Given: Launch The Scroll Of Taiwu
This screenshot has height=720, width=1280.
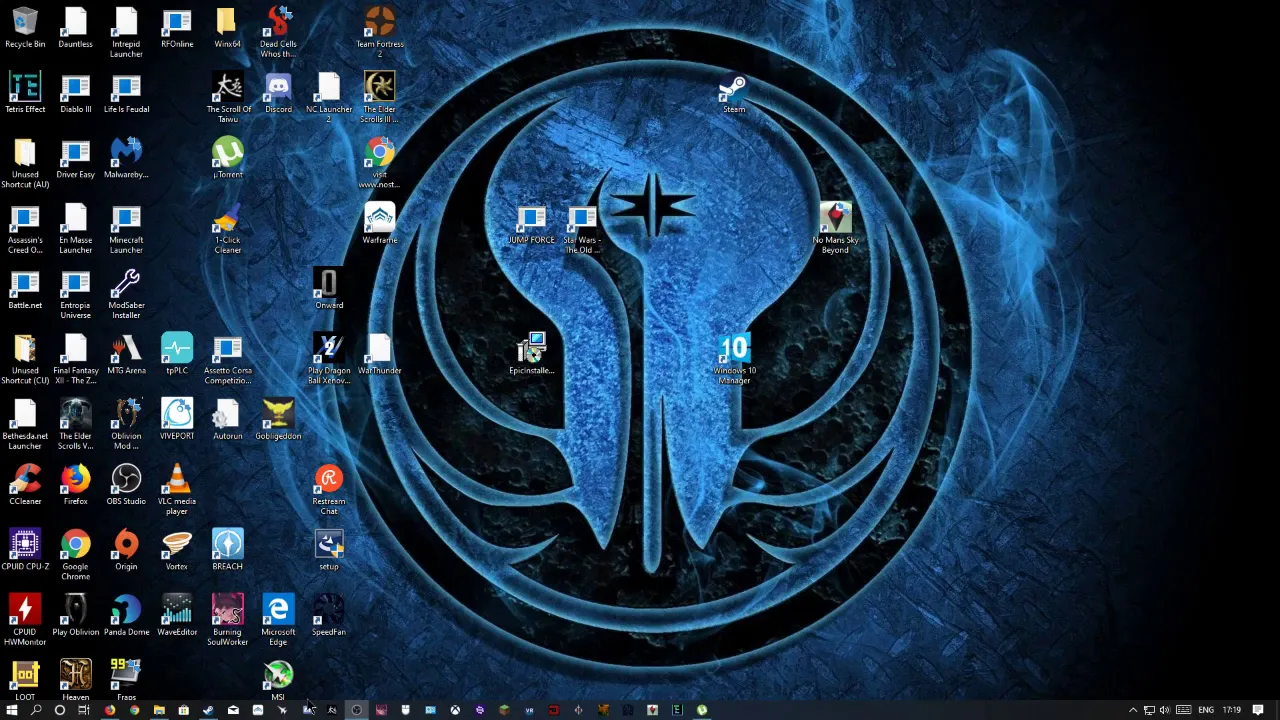Looking at the screenshot, I should 229,97.
